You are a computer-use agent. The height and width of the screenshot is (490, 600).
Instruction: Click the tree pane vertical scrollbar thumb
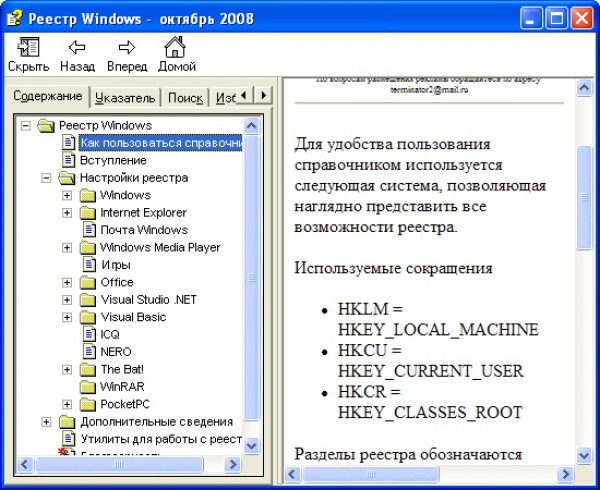pos(251,278)
